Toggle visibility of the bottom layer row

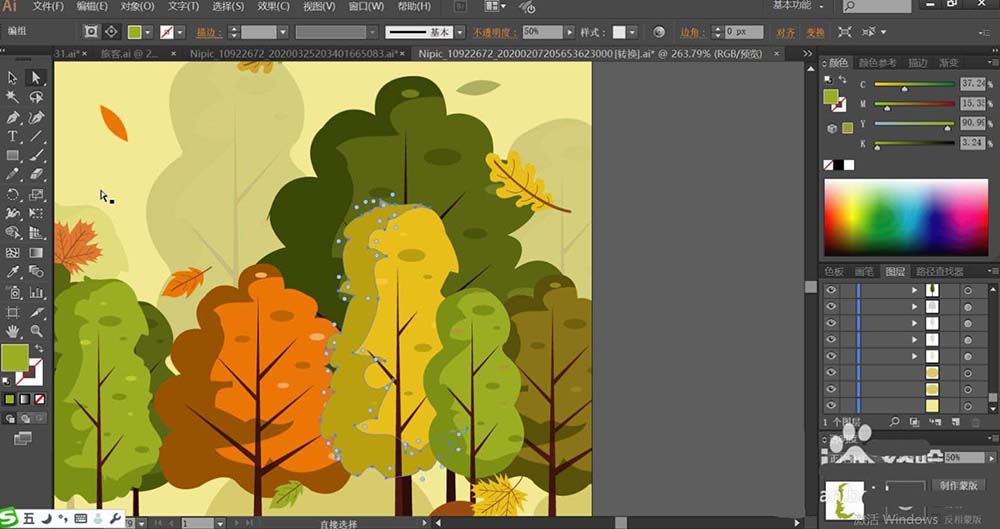click(830, 405)
